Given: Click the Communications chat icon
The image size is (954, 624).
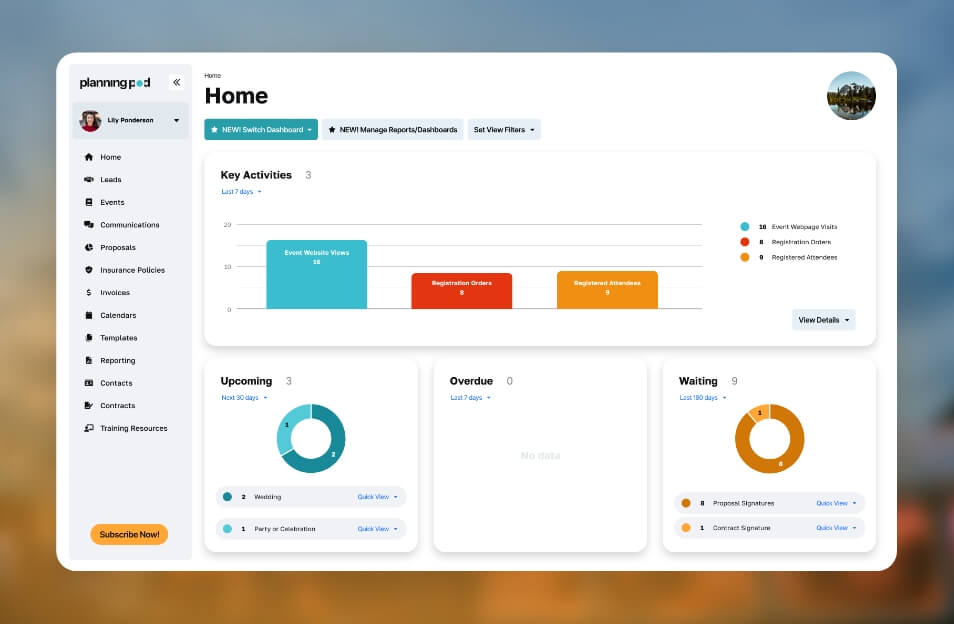Looking at the screenshot, I should [89, 224].
